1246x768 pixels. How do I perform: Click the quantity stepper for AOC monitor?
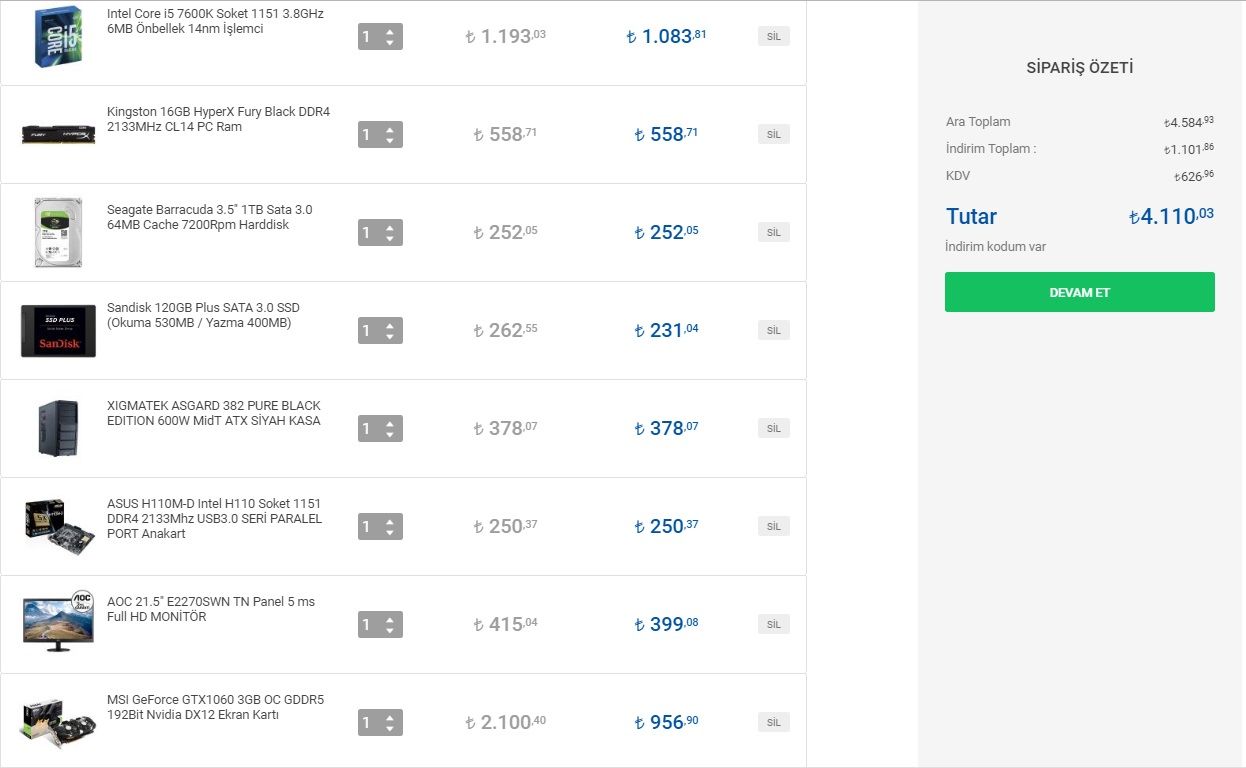(x=380, y=625)
